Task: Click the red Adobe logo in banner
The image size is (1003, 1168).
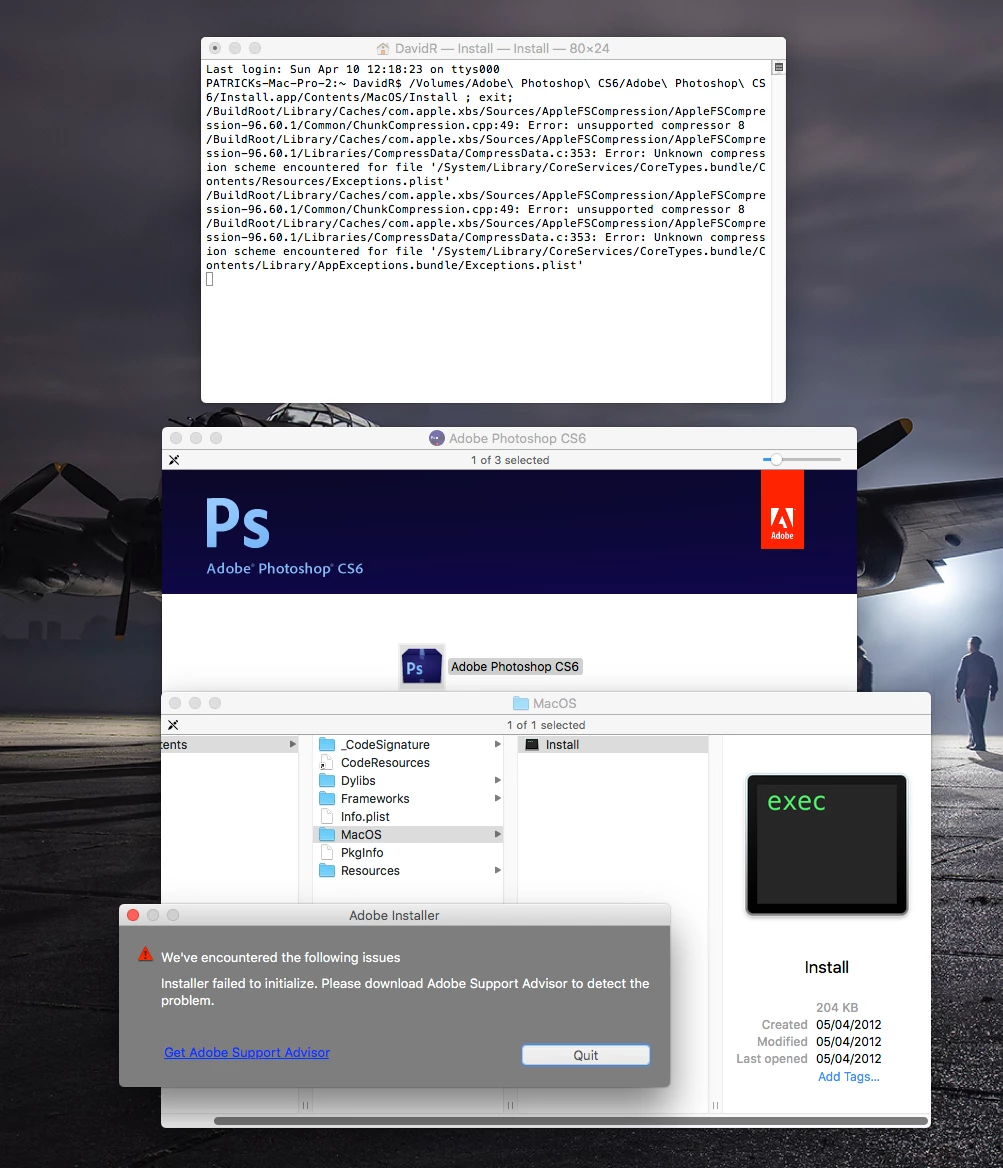Action: 782,510
